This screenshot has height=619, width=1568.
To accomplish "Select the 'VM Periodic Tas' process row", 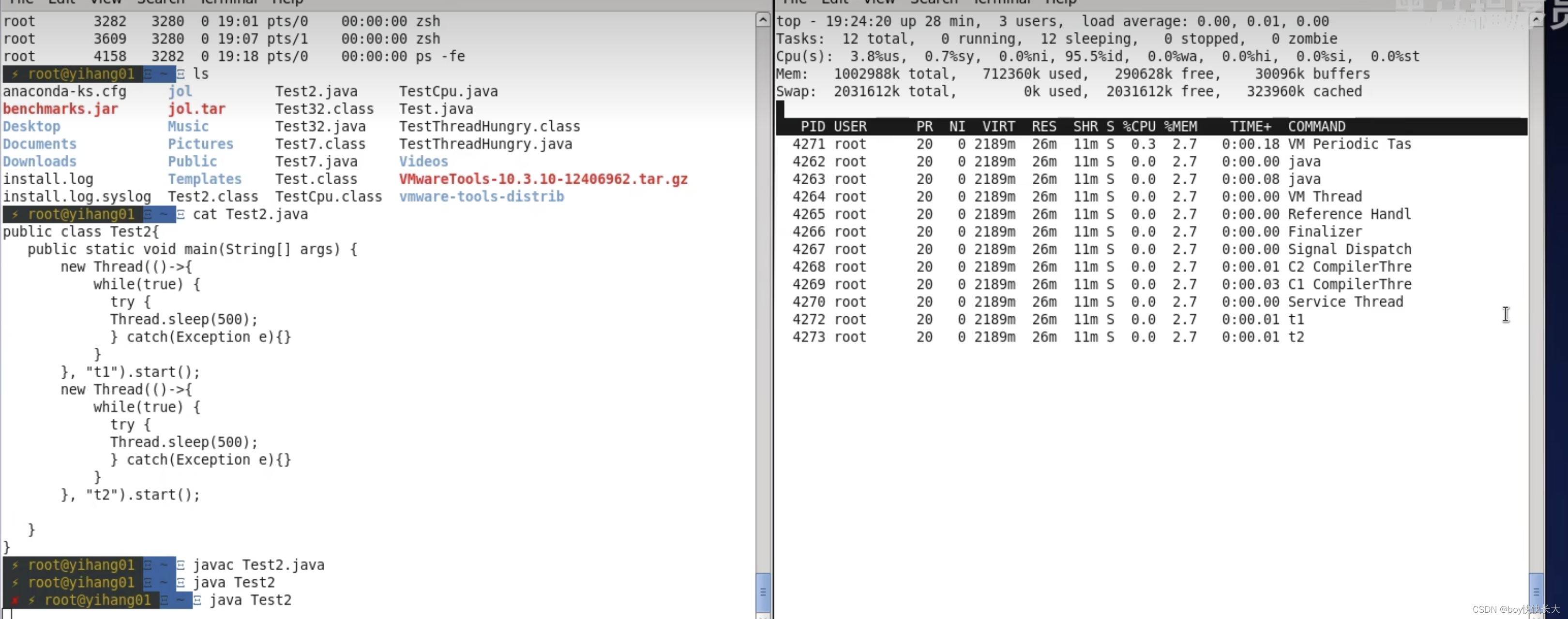I will (x=1102, y=144).
